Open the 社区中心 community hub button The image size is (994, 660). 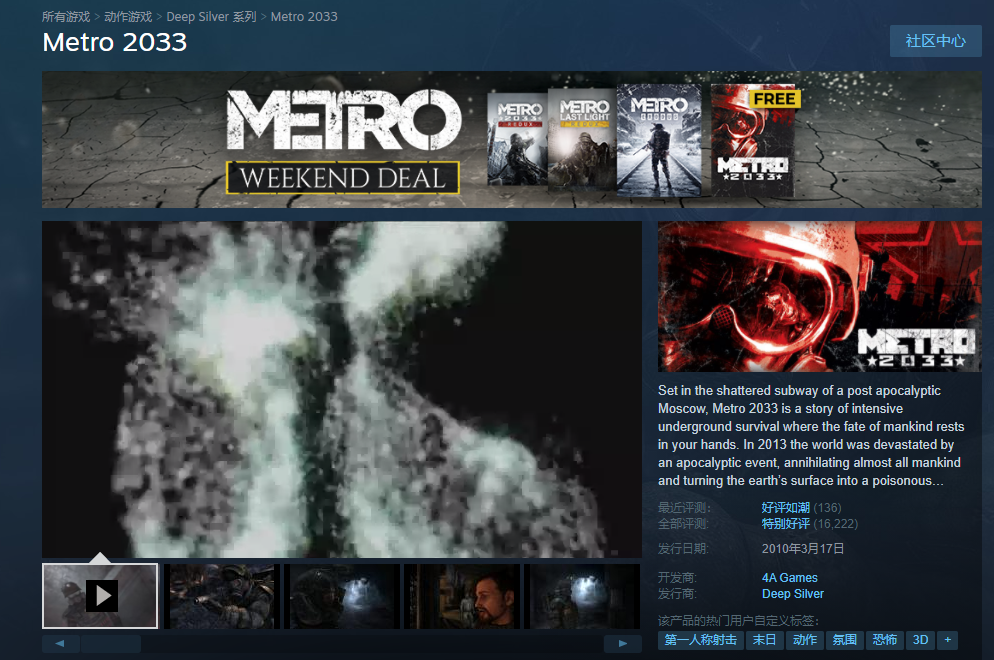pos(936,41)
